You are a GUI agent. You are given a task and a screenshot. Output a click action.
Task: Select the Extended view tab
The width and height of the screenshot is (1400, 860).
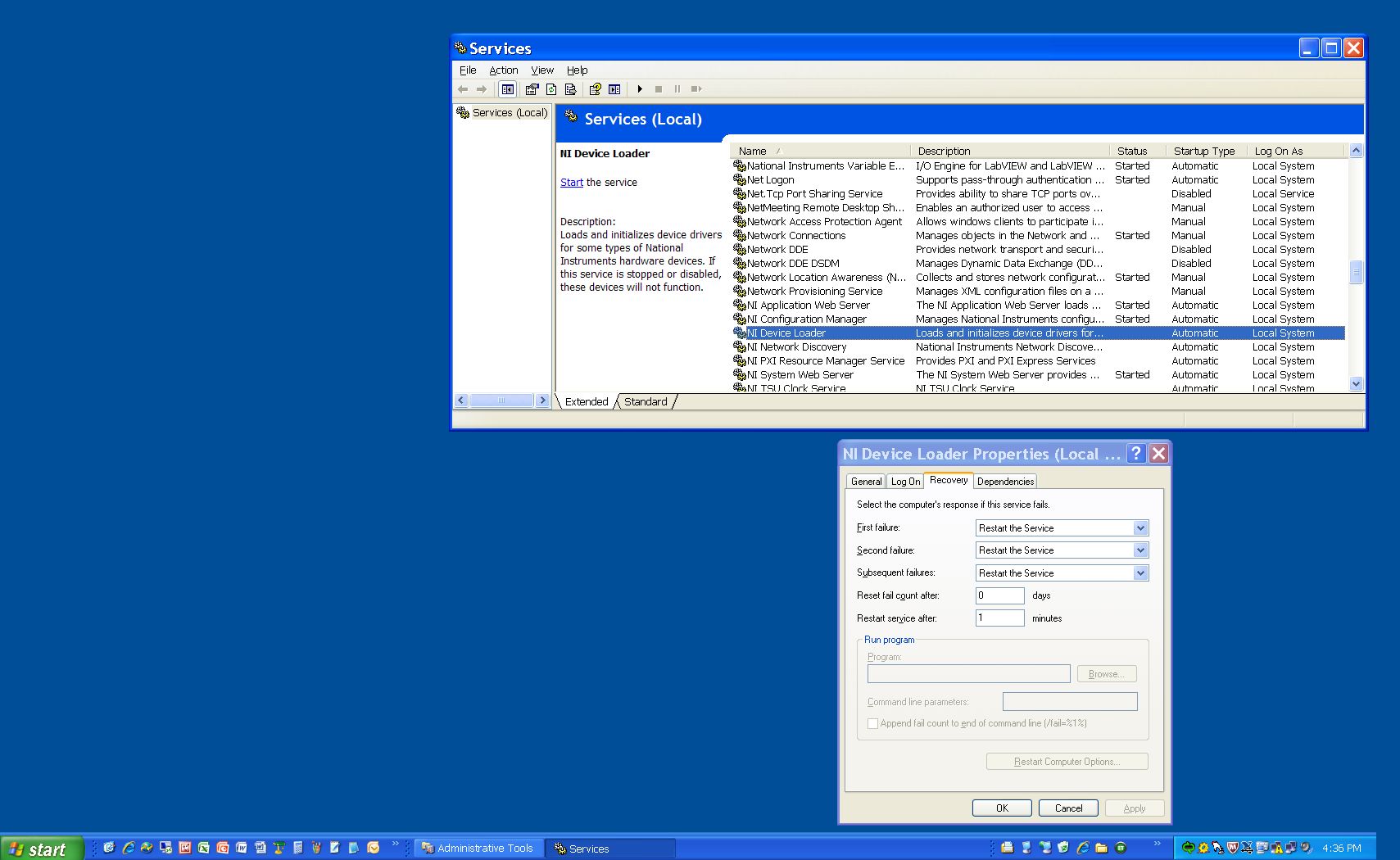587,401
